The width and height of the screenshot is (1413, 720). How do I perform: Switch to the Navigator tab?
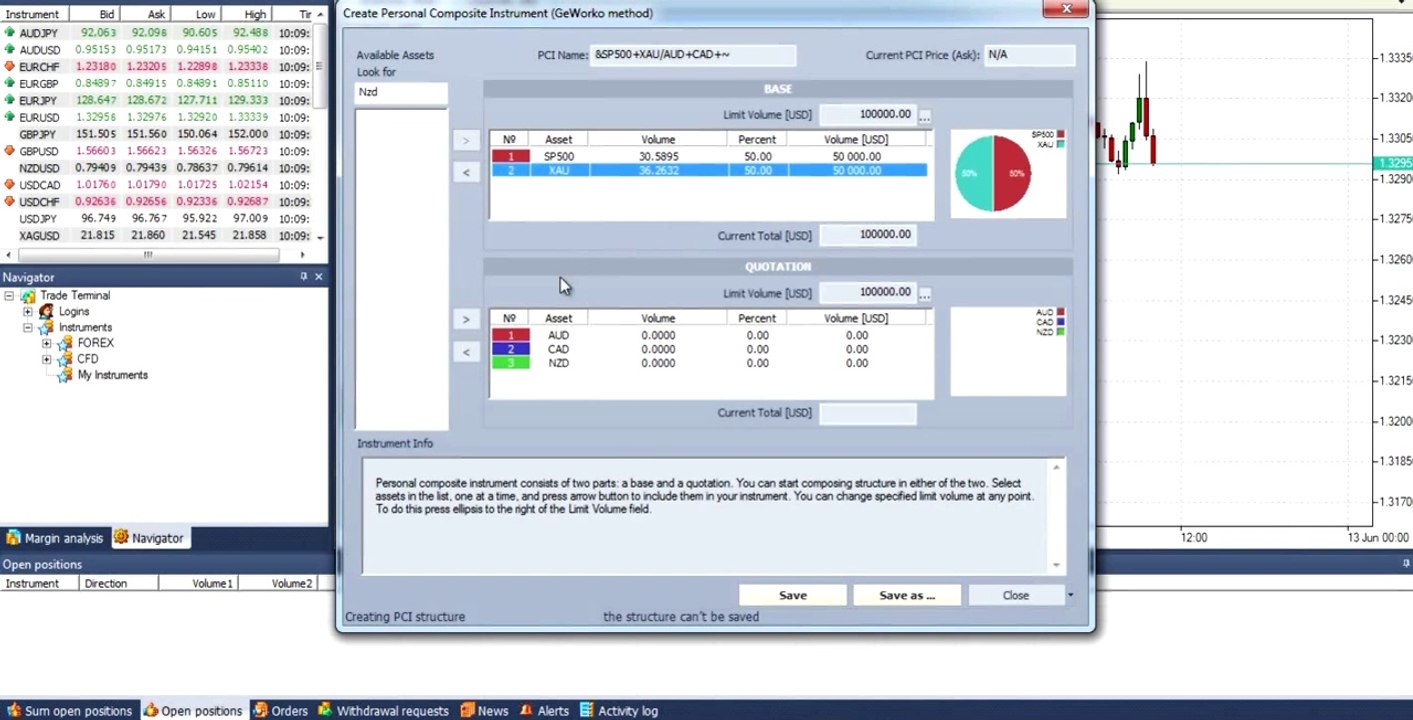tap(149, 538)
